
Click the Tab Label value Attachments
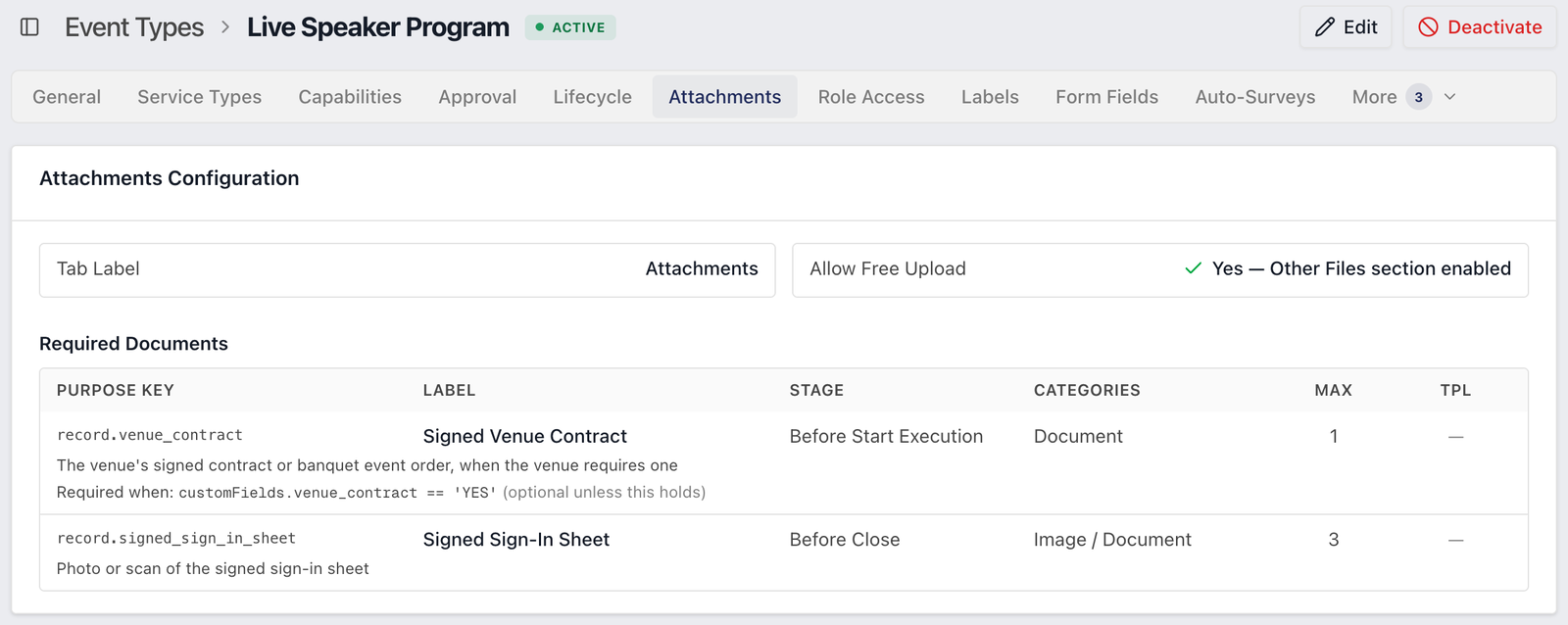click(x=702, y=268)
